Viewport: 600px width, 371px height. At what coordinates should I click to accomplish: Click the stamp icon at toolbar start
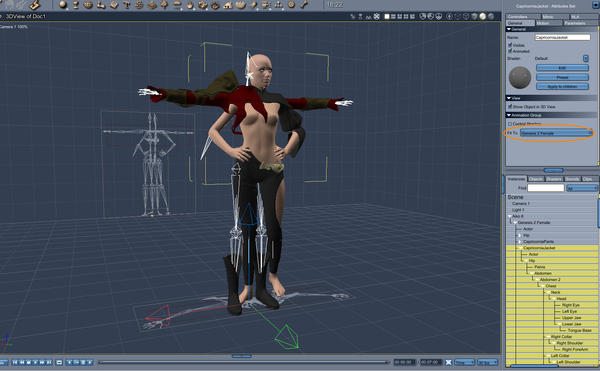point(34,5)
